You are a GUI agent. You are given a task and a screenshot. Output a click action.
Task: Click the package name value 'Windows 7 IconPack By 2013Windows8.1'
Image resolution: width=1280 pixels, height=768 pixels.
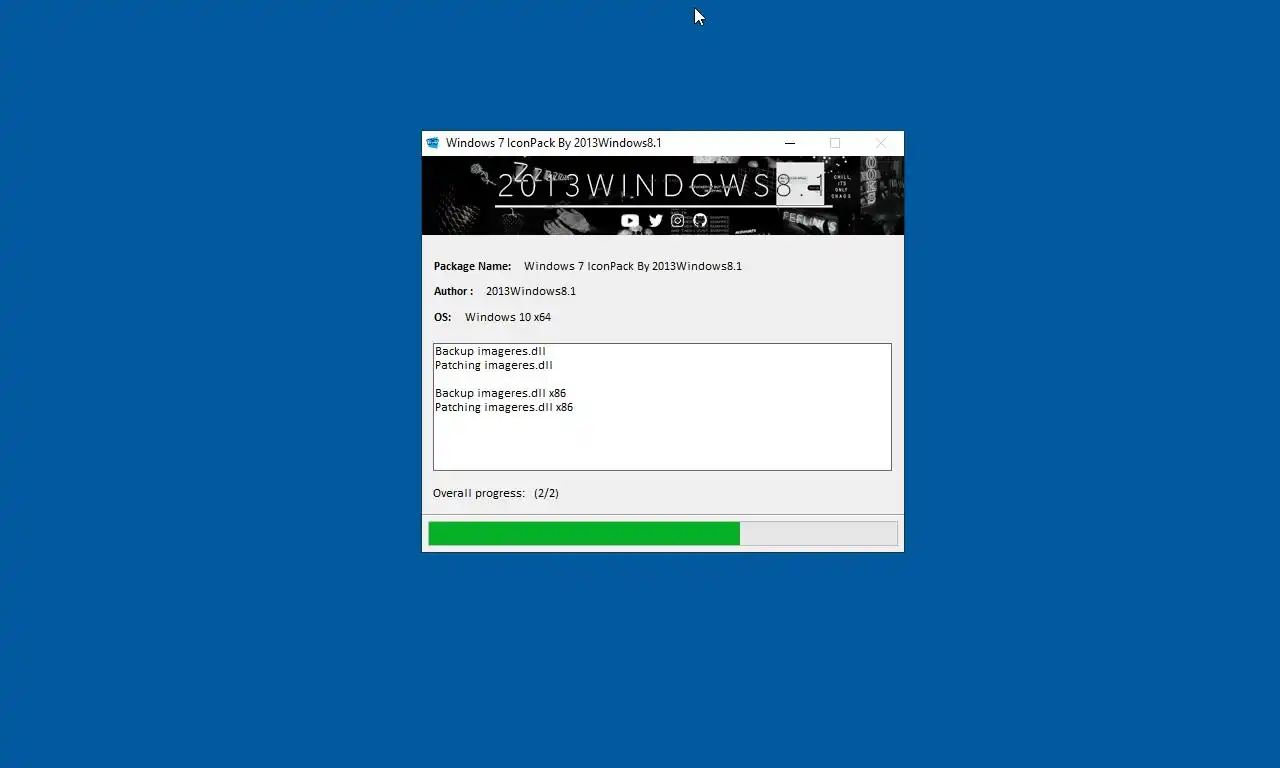pyautogui.click(x=633, y=266)
